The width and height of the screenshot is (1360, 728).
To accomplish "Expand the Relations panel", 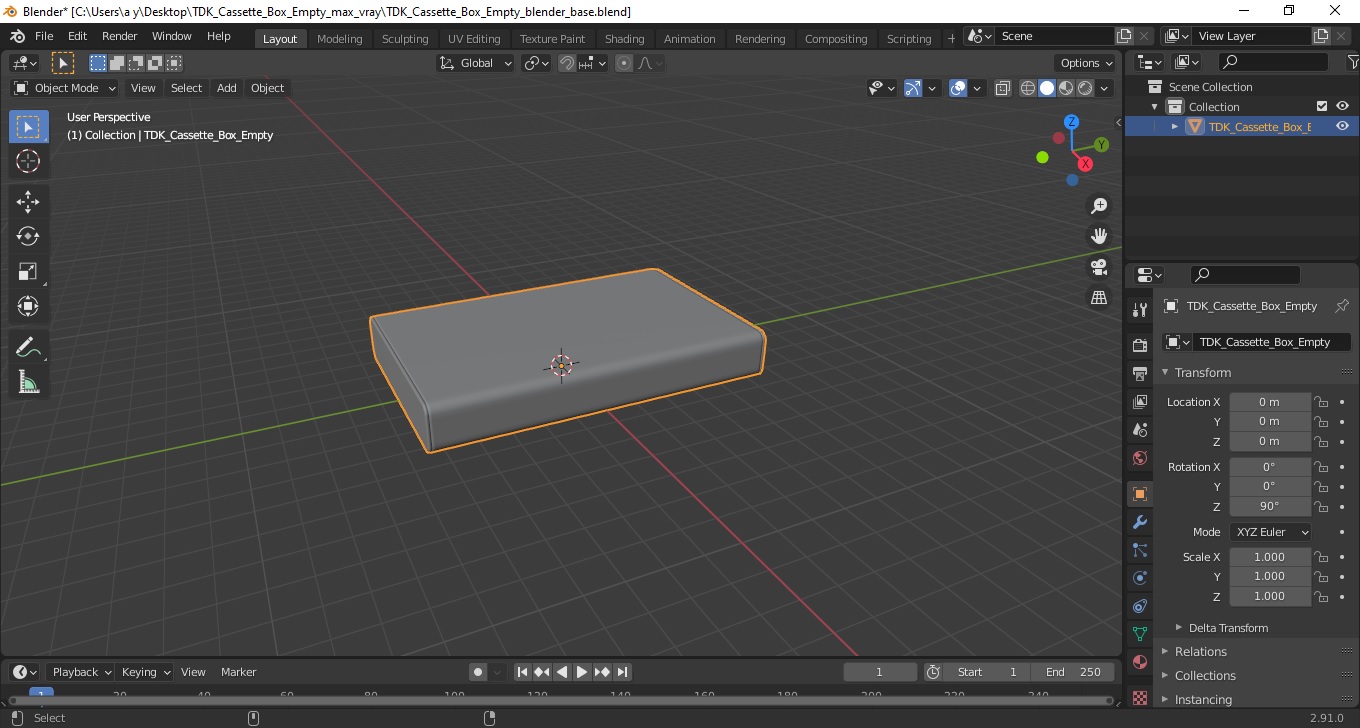I will pyautogui.click(x=1200, y=652).
